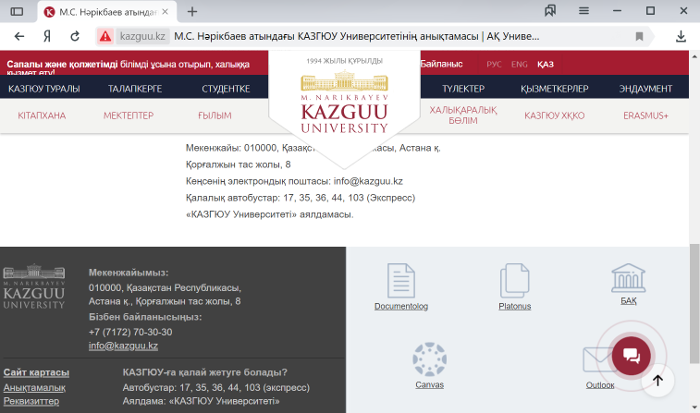Open СТУДЕНТКЕ menu
700x413 pixels.
226,89
